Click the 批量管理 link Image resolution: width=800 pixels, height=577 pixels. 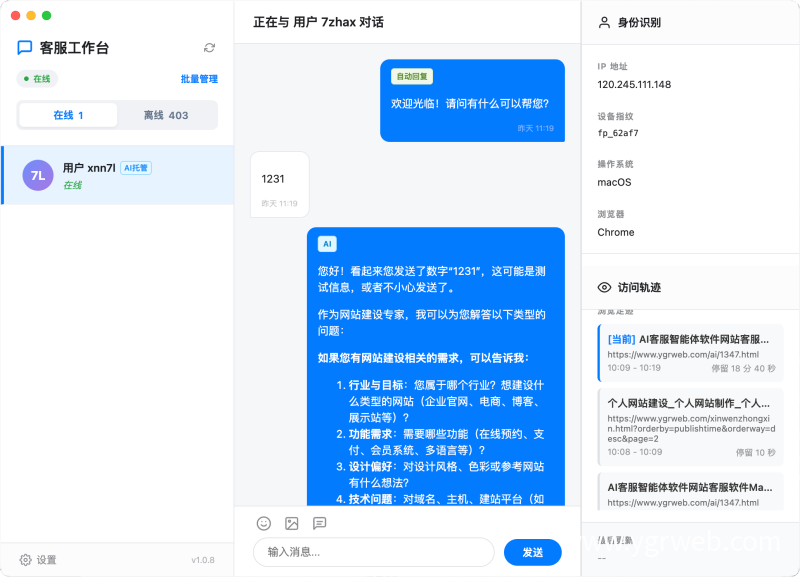(199, 79)
